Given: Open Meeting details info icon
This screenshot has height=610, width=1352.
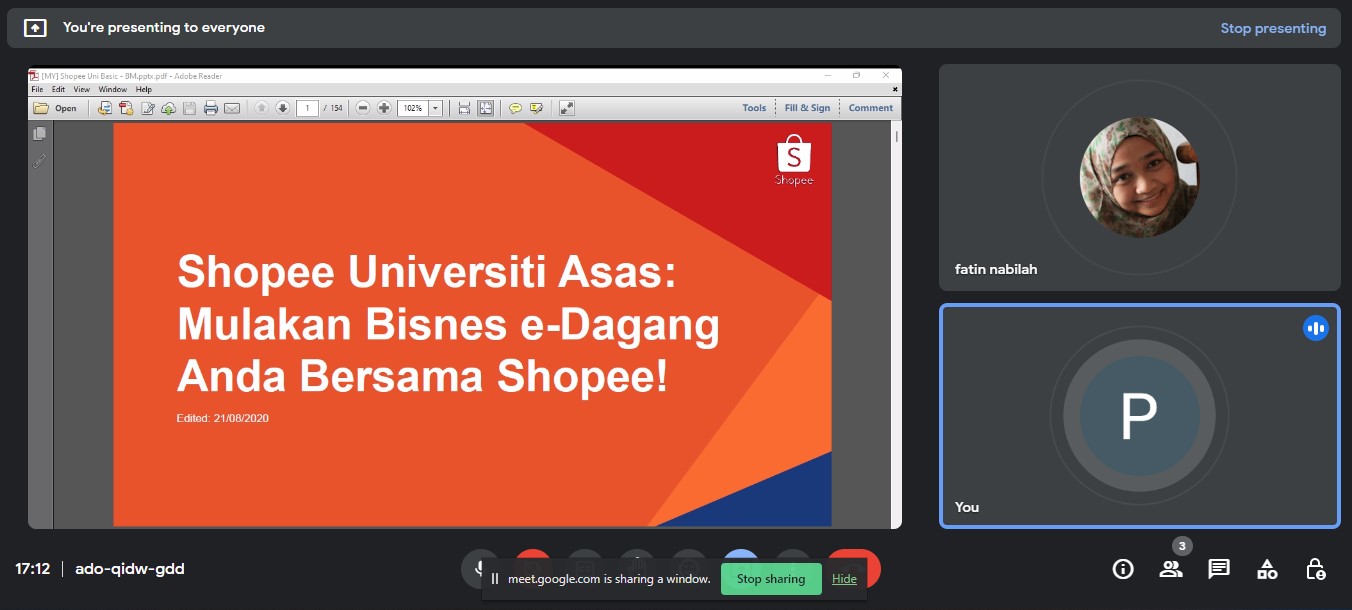Looking at the screenshot, I should (1123, 569).
